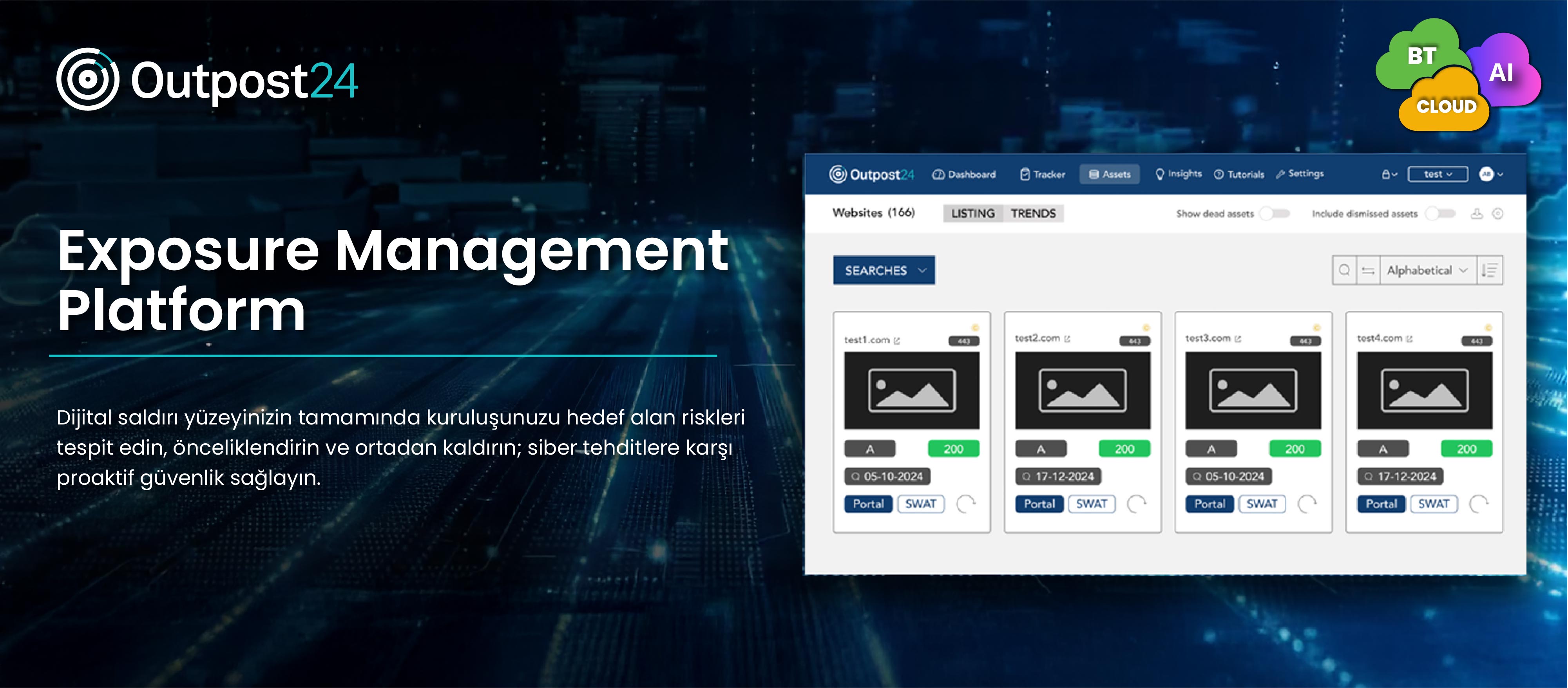Click SWAT button on test4.com card

[1434, 504]
